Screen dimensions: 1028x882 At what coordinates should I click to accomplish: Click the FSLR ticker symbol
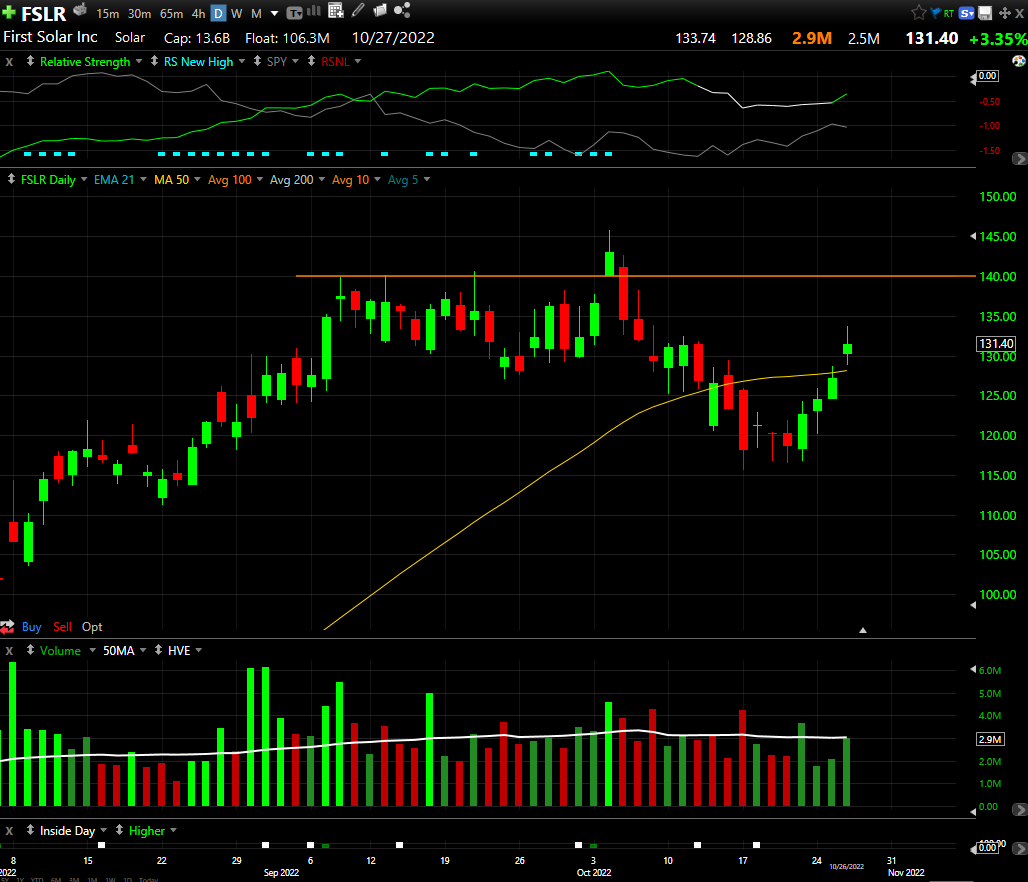[x=43, y=13]
